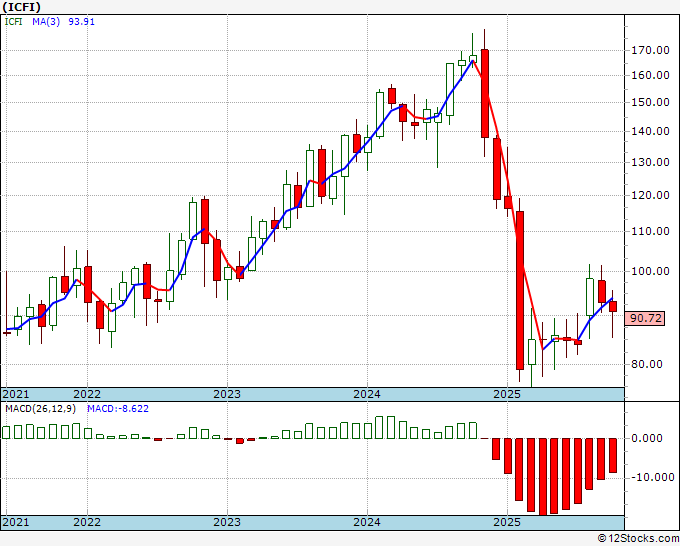Viewport: 680px width, 546px height.
Task: Click the MACD(26,12,9) indicator label
Action: [x=40, y=409]
